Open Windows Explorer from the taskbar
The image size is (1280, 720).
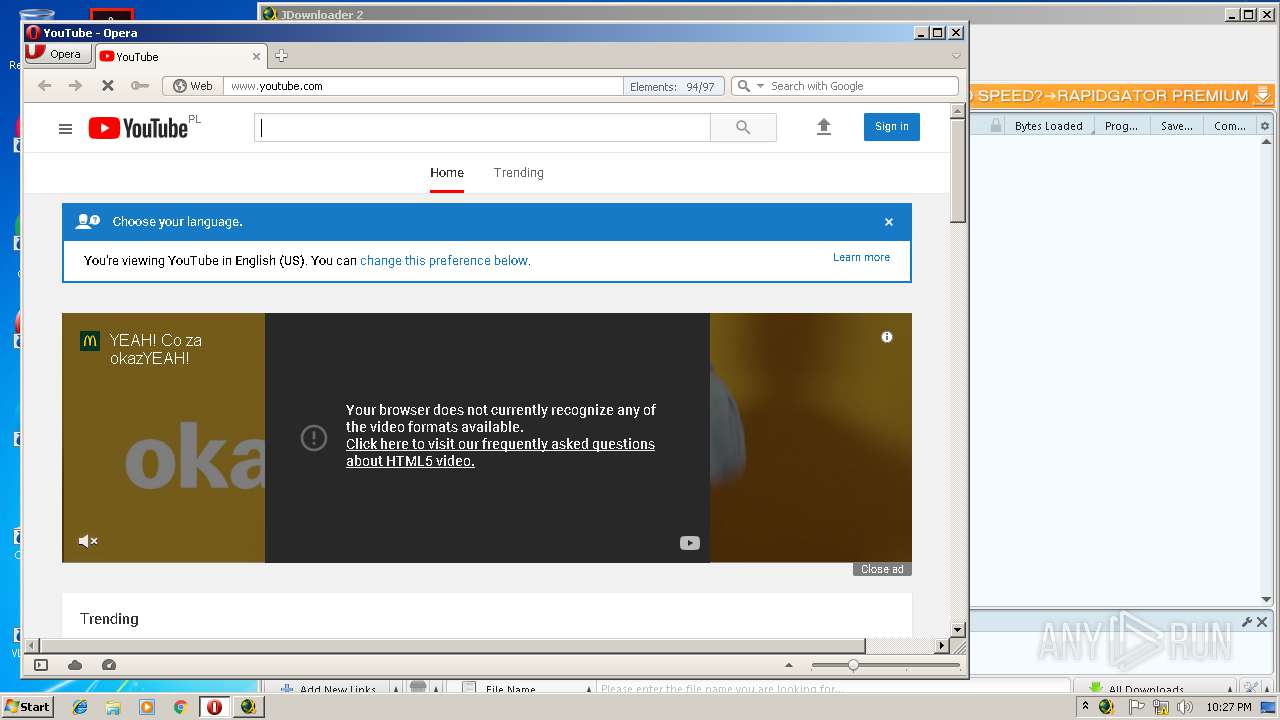tap(113, 707)
